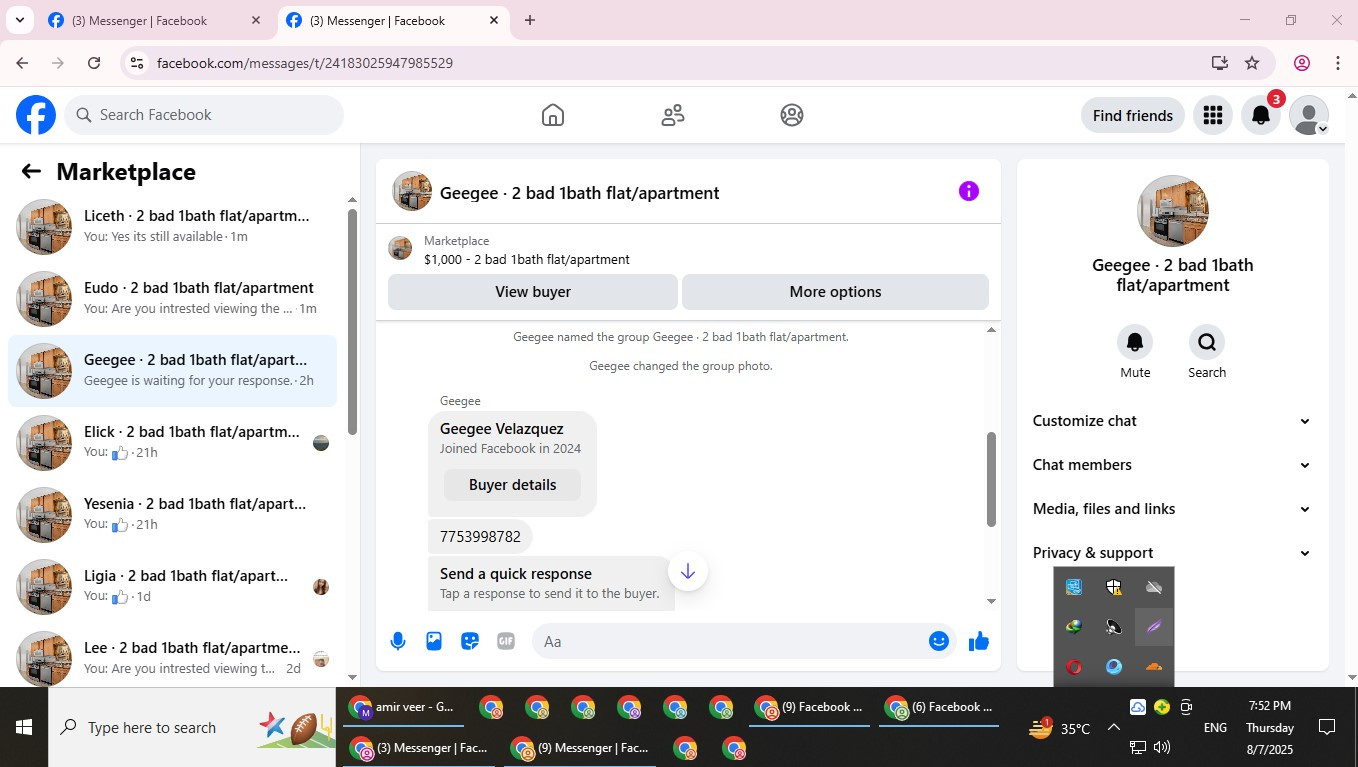Jump to latest message arrow button
This screenshot has width=1358, height=767.
pos(688,571)
